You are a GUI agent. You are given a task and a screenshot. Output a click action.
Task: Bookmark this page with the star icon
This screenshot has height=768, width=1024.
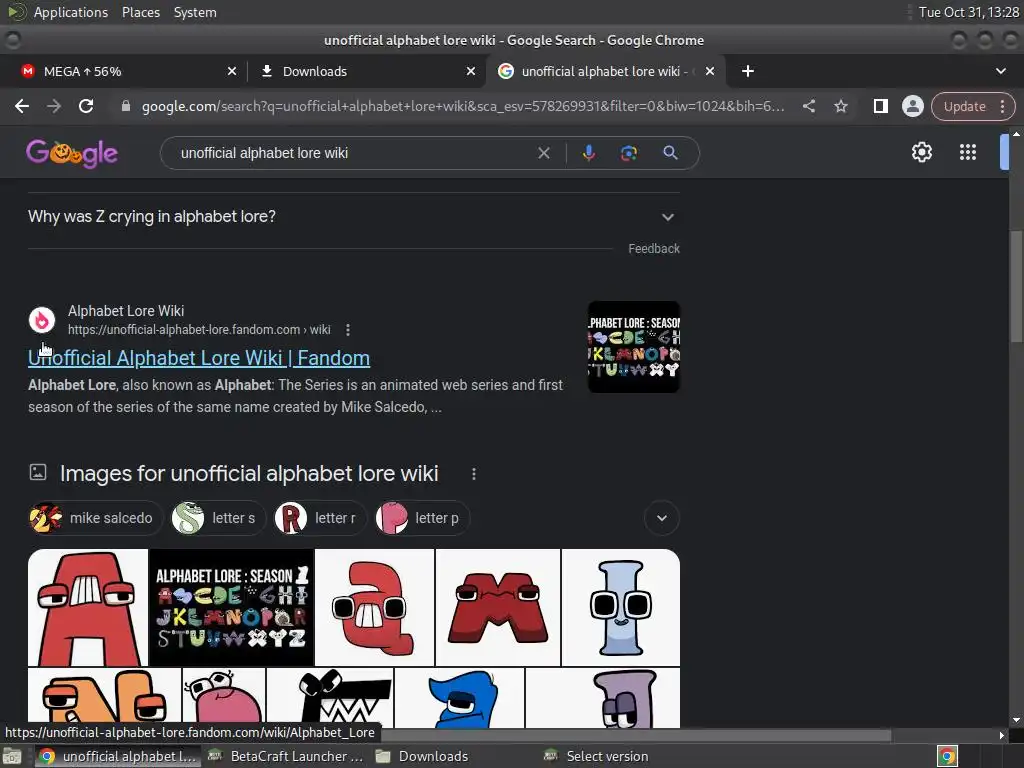841,106
